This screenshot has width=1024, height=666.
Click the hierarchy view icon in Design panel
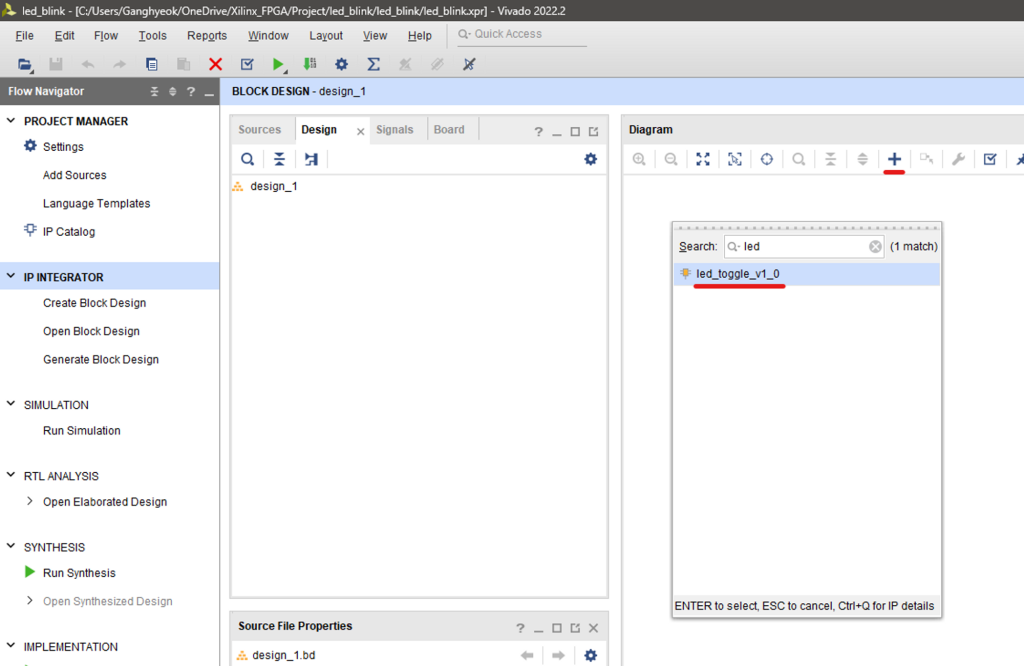[x=312, y=159]
